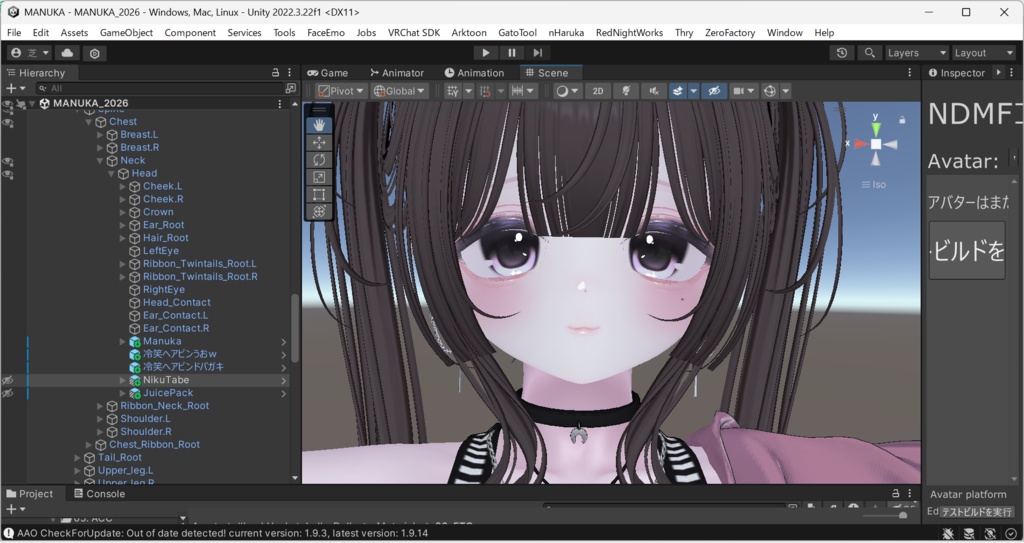The width and height of the screenshot is (1024, 543).
Task: Click the Step frame button
Action: [537, 53]
